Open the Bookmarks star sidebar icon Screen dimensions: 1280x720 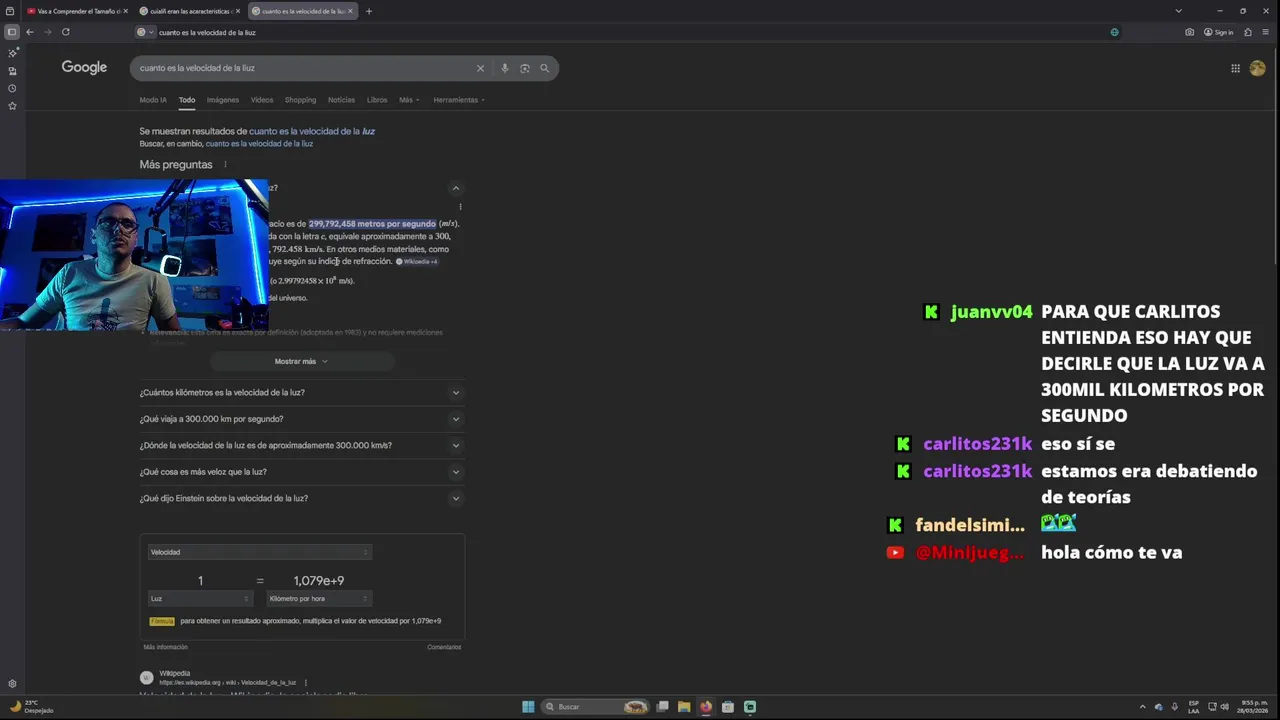coord(12,106)
